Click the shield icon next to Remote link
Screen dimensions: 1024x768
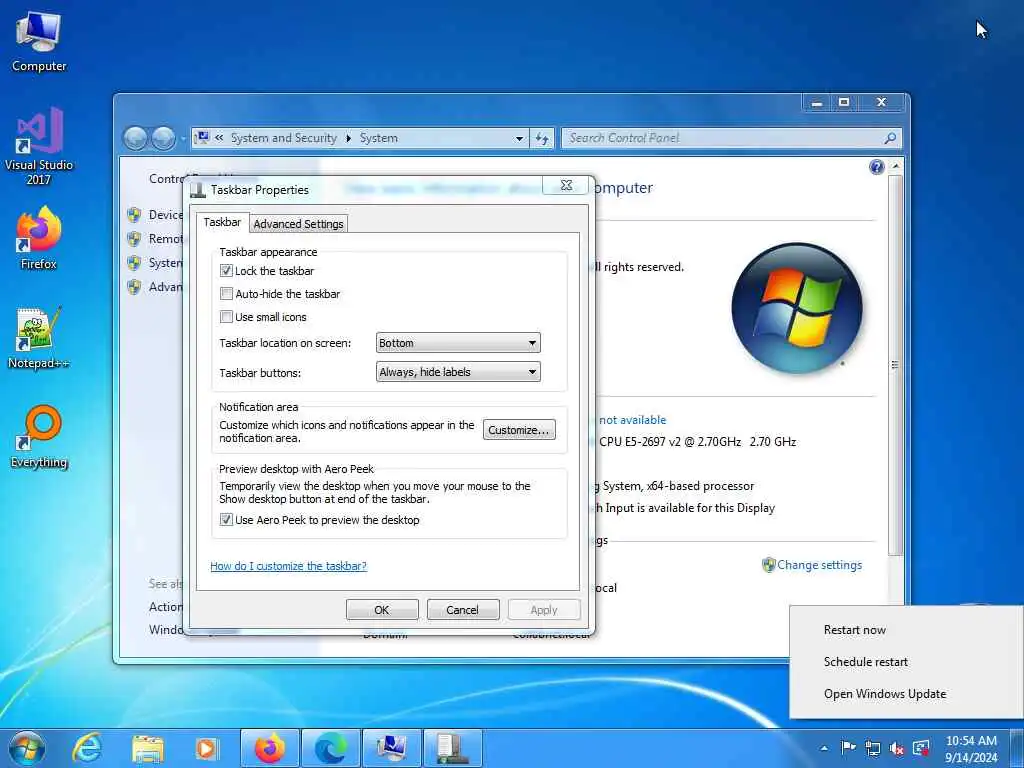click(x=135, y=239)
